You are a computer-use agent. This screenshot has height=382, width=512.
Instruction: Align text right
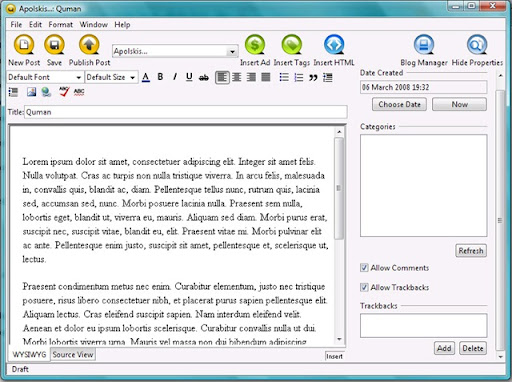click(x=251, y=77)
